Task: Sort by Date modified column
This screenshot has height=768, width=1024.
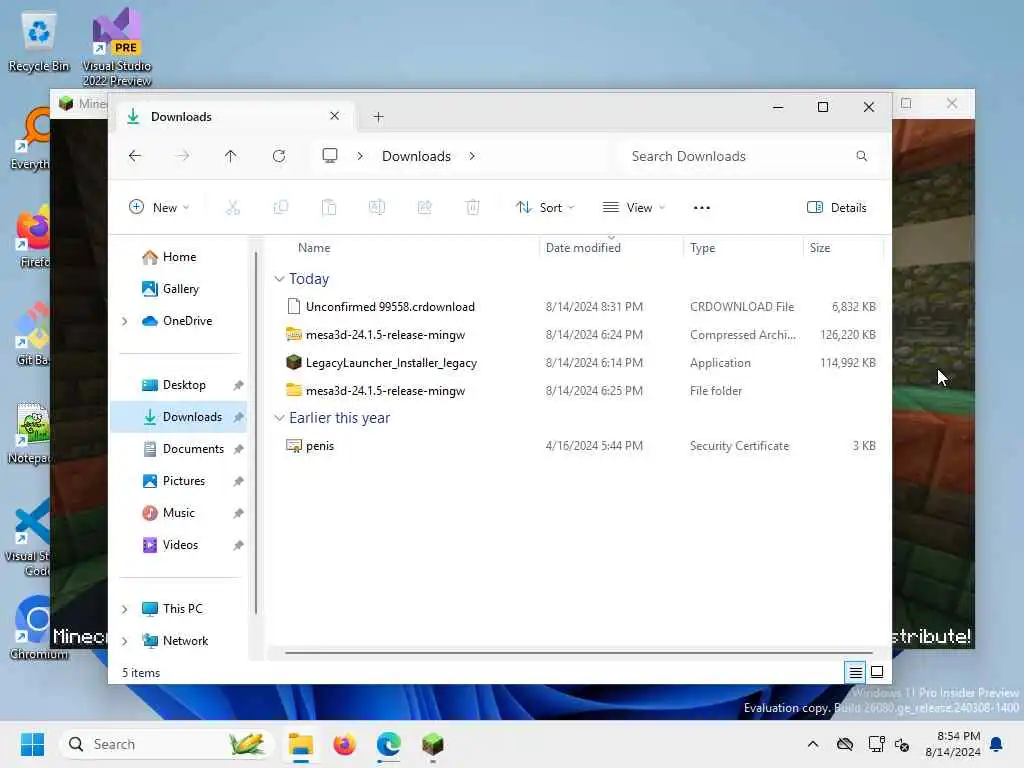Action: [x=583, y=248]
